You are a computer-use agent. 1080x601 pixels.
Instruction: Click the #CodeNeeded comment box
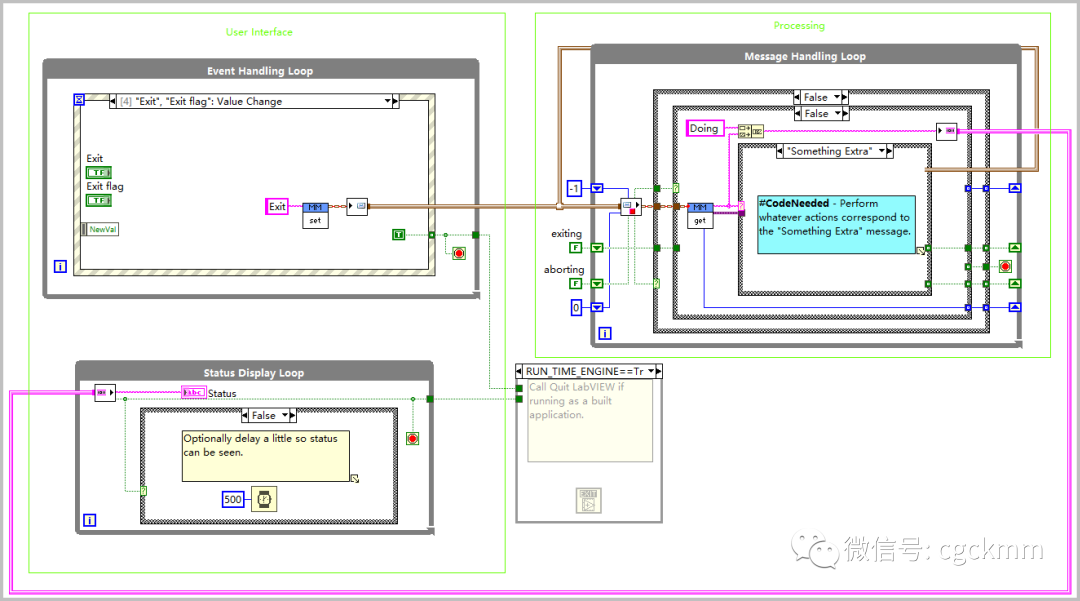tap(836, 224)
